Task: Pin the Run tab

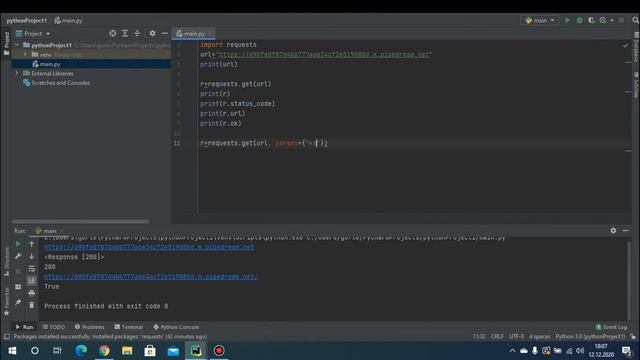Action: pos(18,302)
